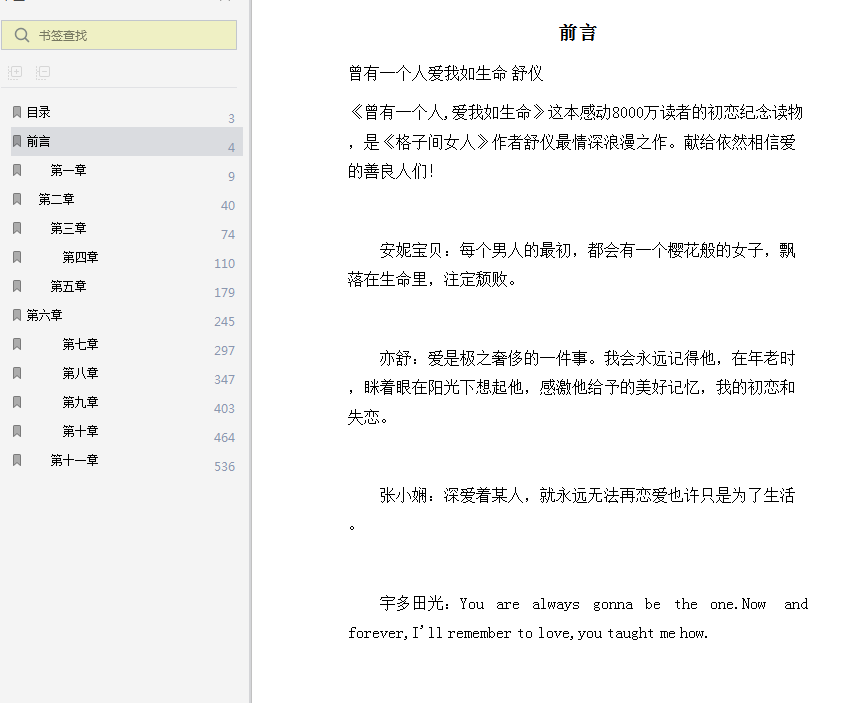Click the line 曾有一个人爱我如生命 舒仪
The width and height of the screenshot is (863, 703).
coord(446,73)
